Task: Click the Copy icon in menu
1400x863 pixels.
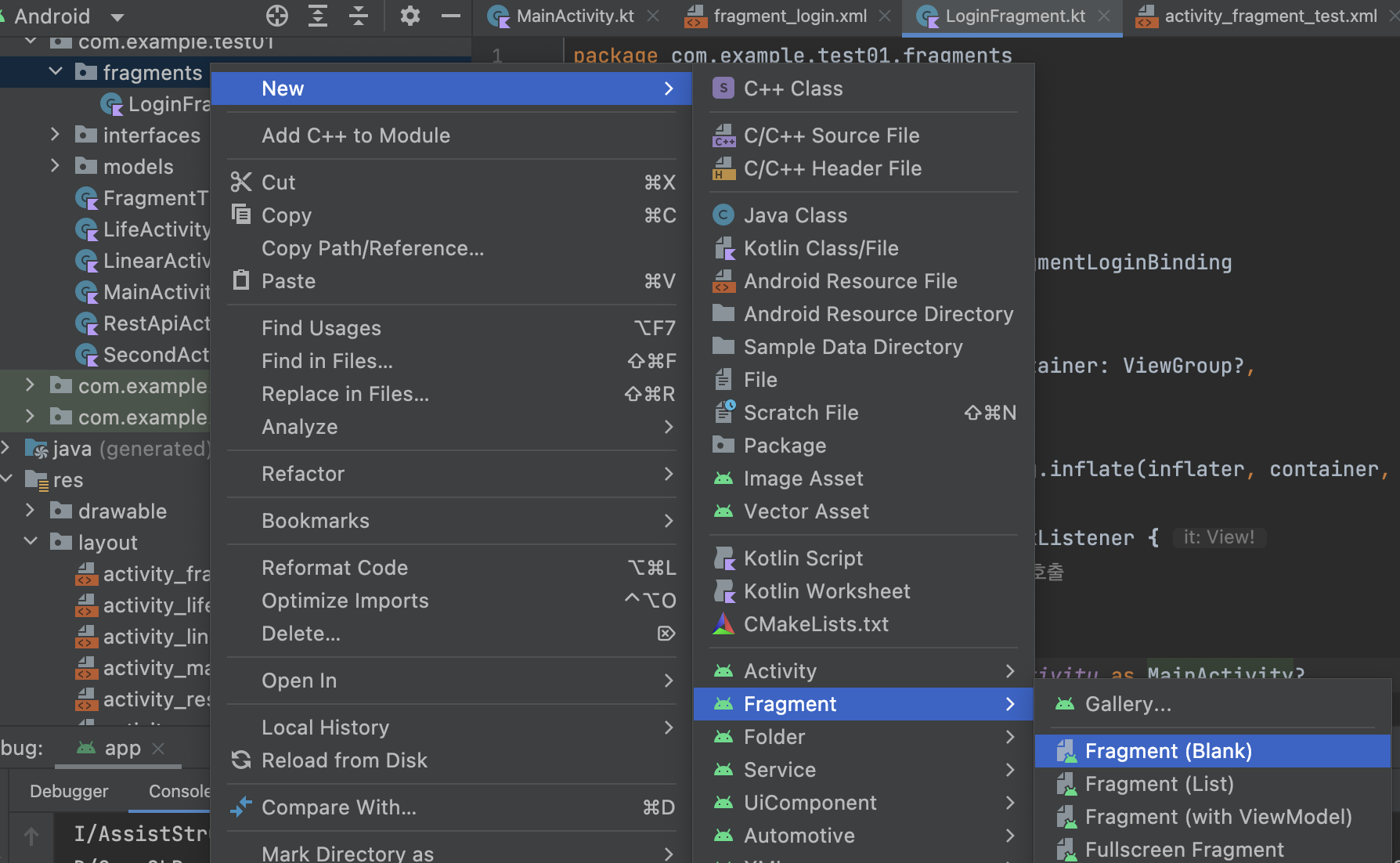Action: tap(241, 215)
